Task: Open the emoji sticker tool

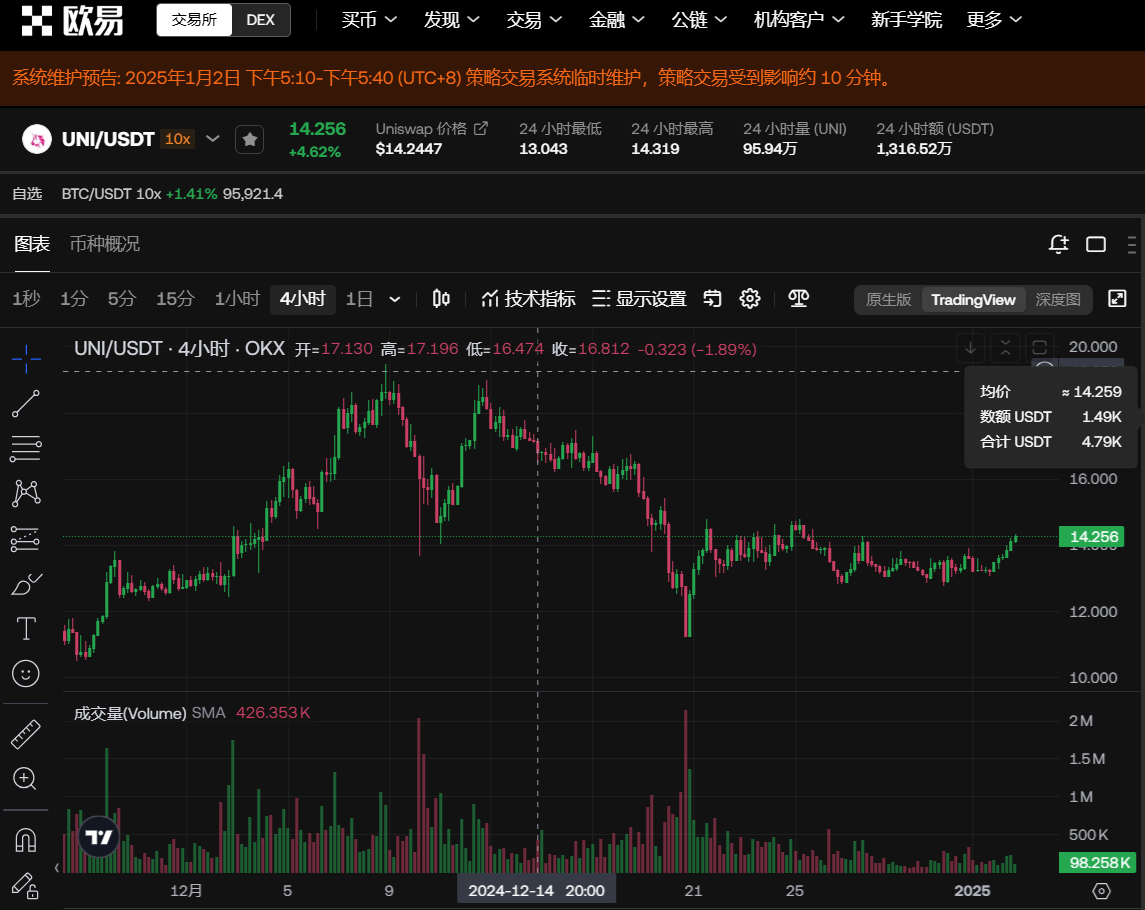Action: [x=26, y=674]
